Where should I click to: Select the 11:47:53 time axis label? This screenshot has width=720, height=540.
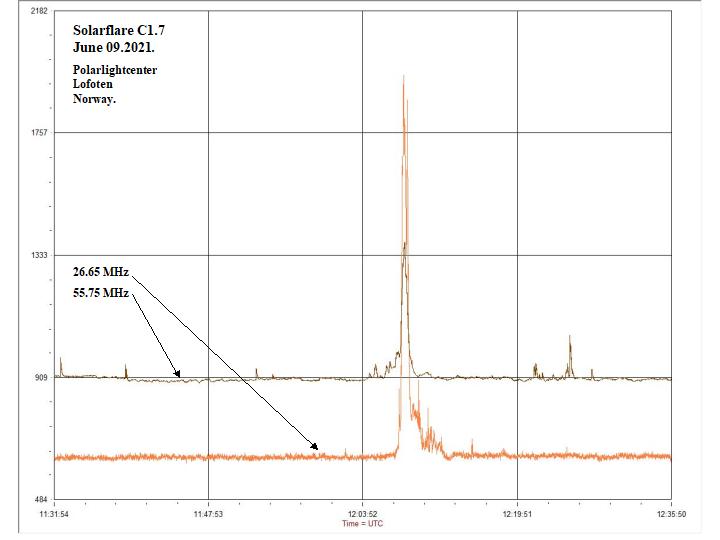coord(208,514)
